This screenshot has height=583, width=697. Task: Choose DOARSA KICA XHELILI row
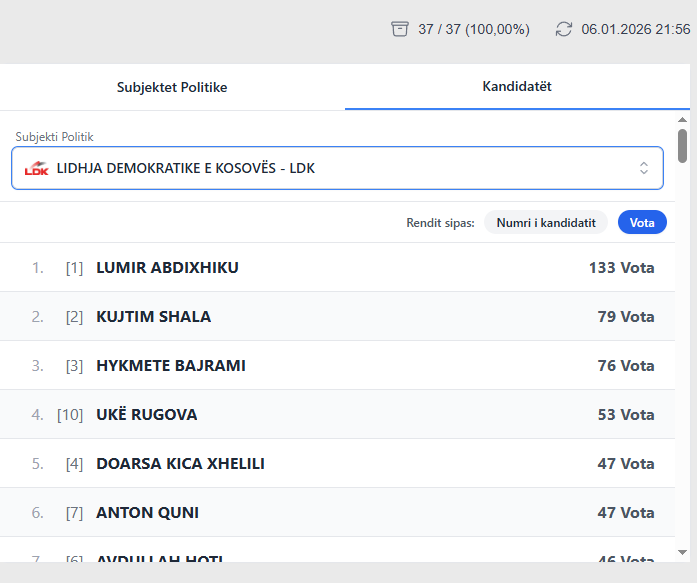coord(180,463)
